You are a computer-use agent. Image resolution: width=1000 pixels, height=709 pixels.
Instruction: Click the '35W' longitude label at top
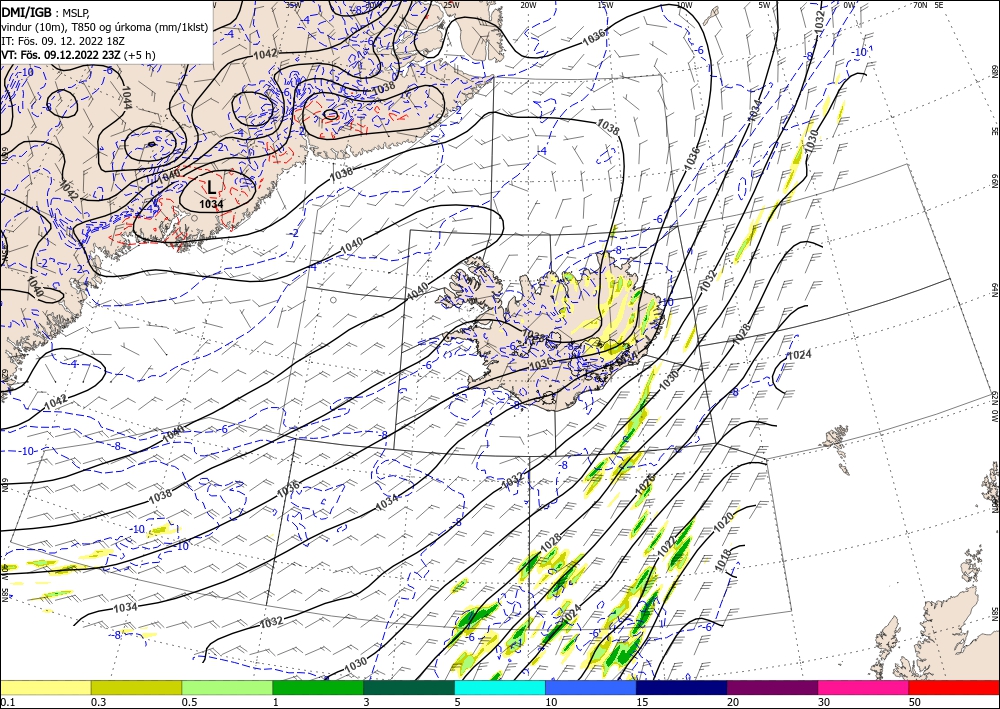point(293,5)
